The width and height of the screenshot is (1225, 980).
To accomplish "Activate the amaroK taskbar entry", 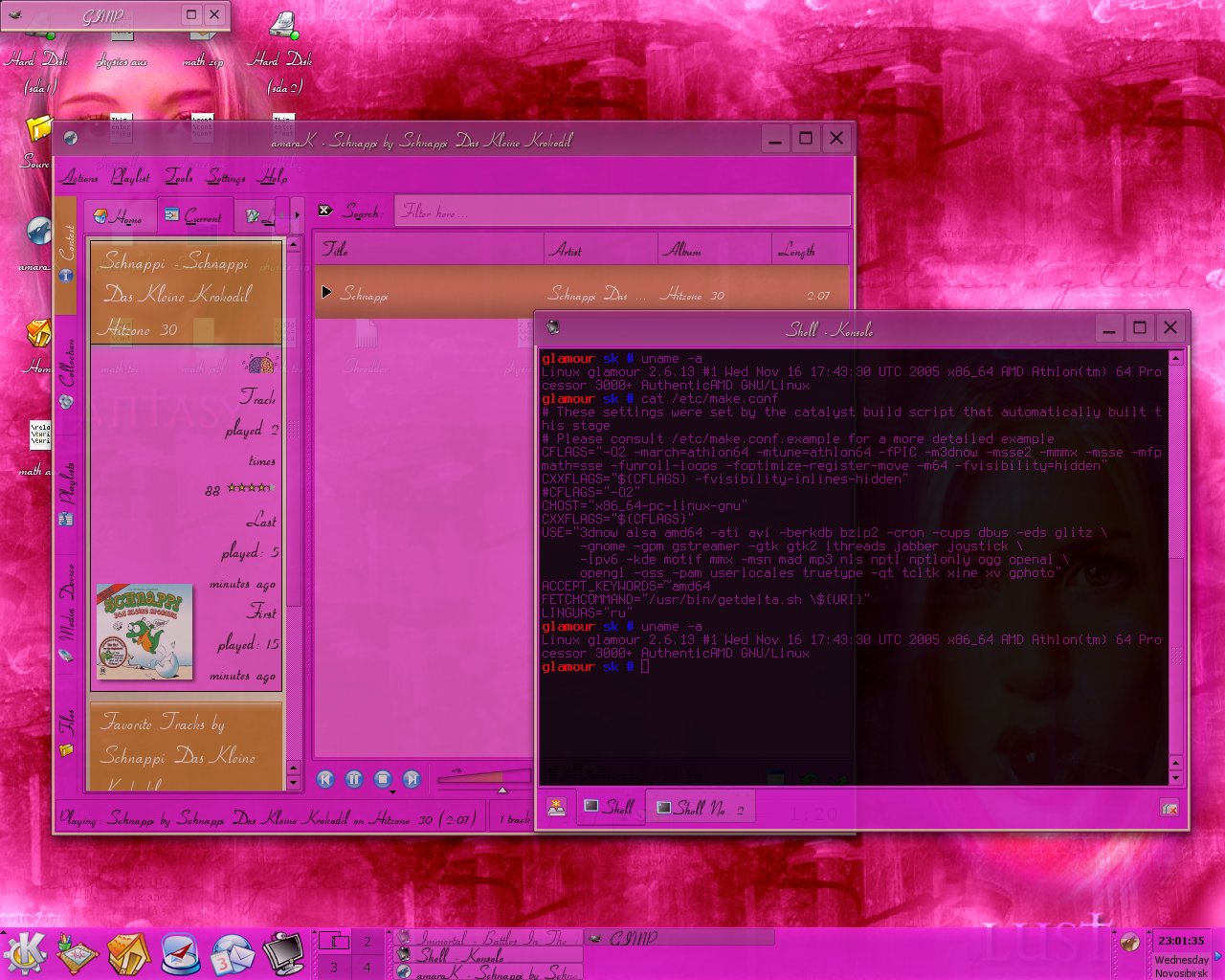I will pos(488,971).
